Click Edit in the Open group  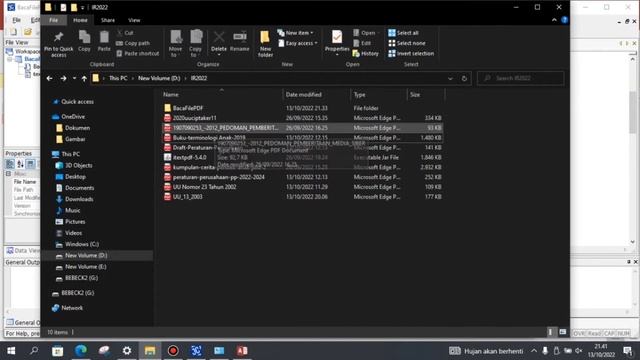coord(362,43)
